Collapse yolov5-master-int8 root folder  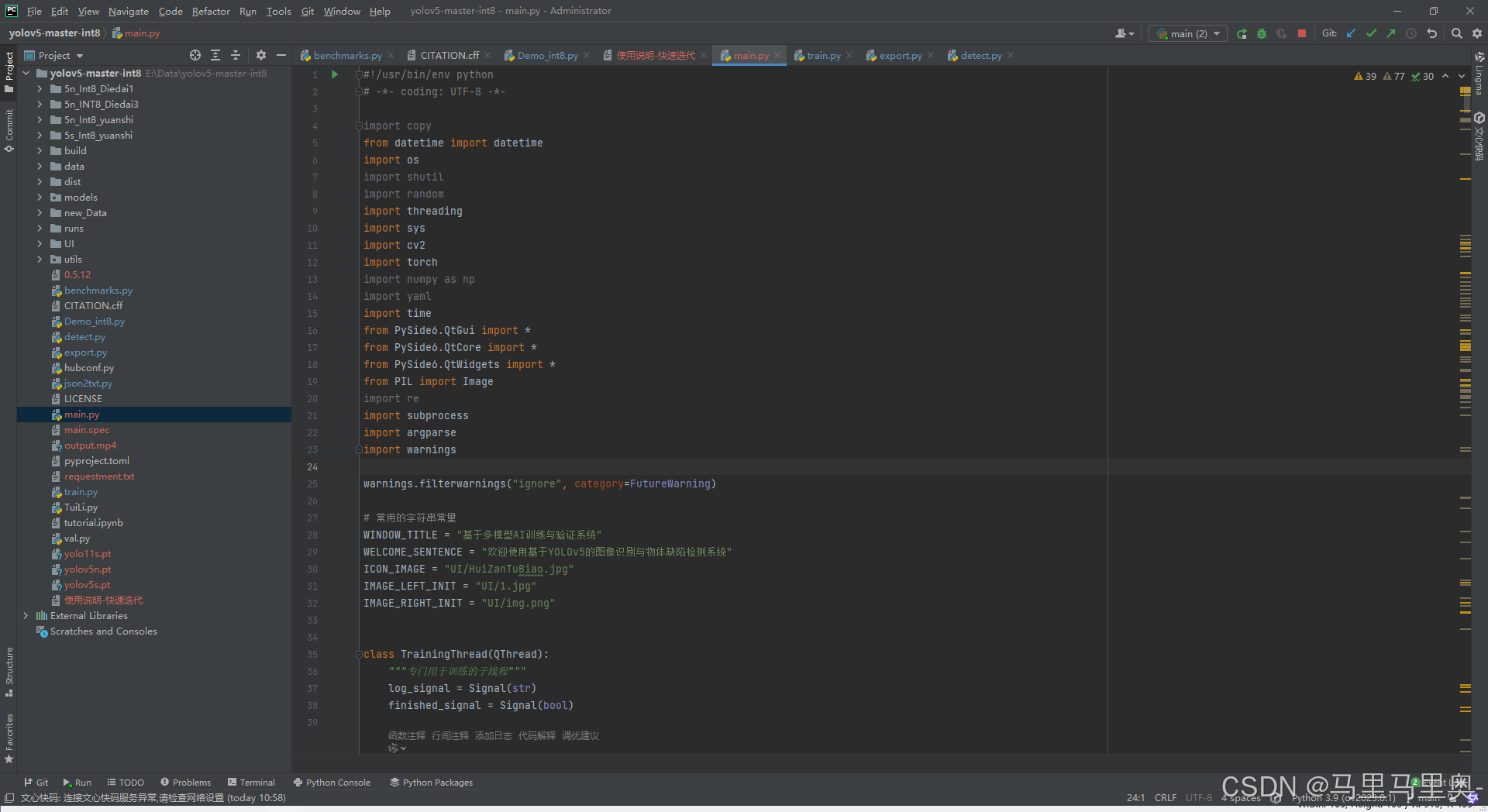pos(26,73)
